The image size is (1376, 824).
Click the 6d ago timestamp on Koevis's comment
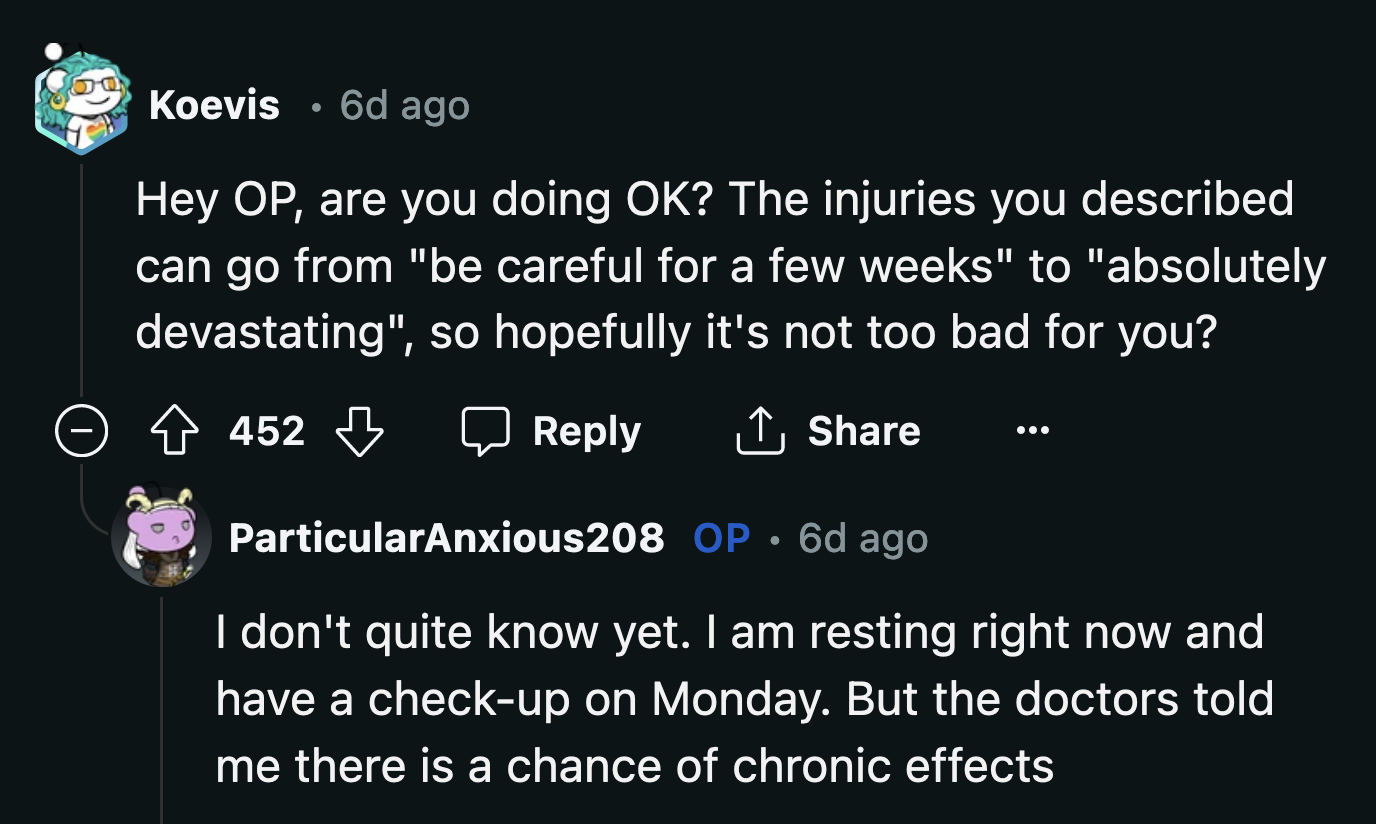404,104
